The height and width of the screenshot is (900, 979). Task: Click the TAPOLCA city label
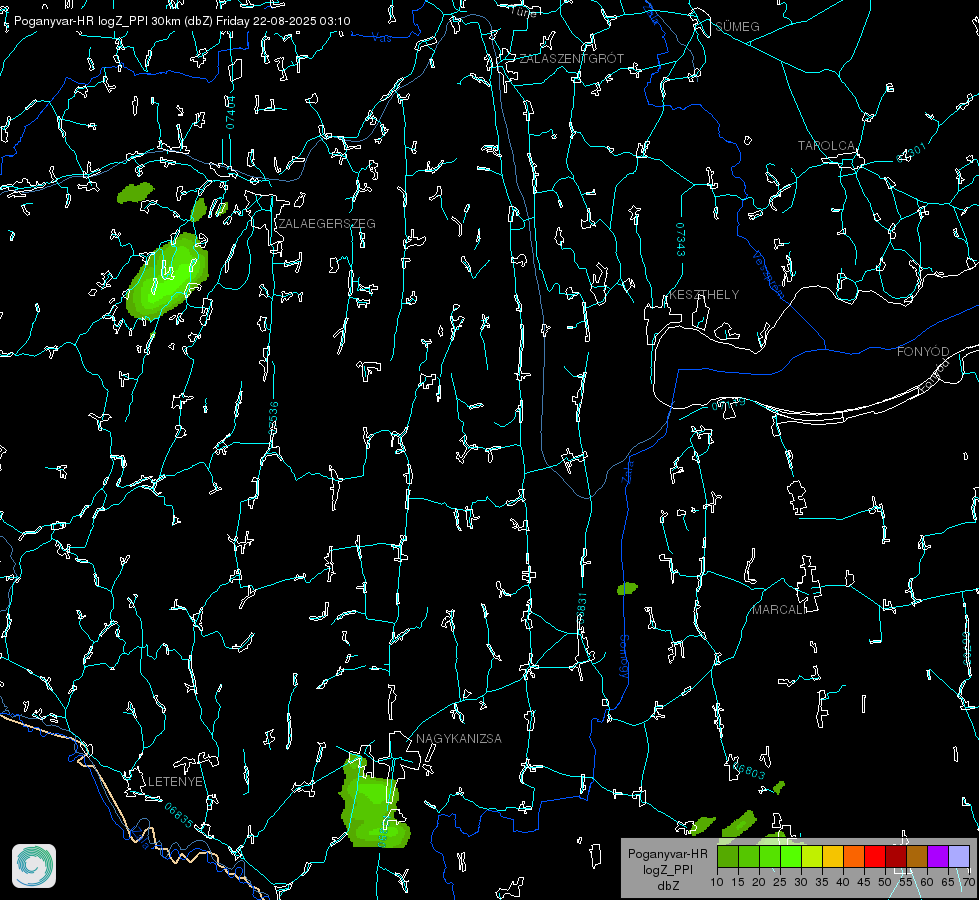826,146
